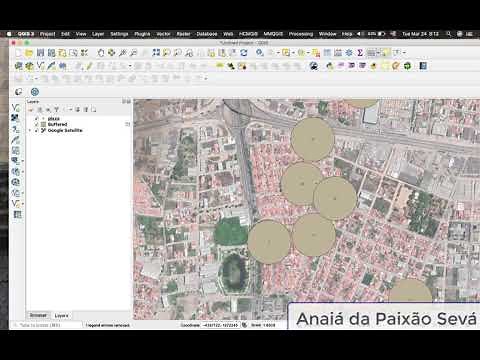Viewport: 480px width, 360px height.
Task: Add a vector layer from the left sidebar
Action: 15,107
